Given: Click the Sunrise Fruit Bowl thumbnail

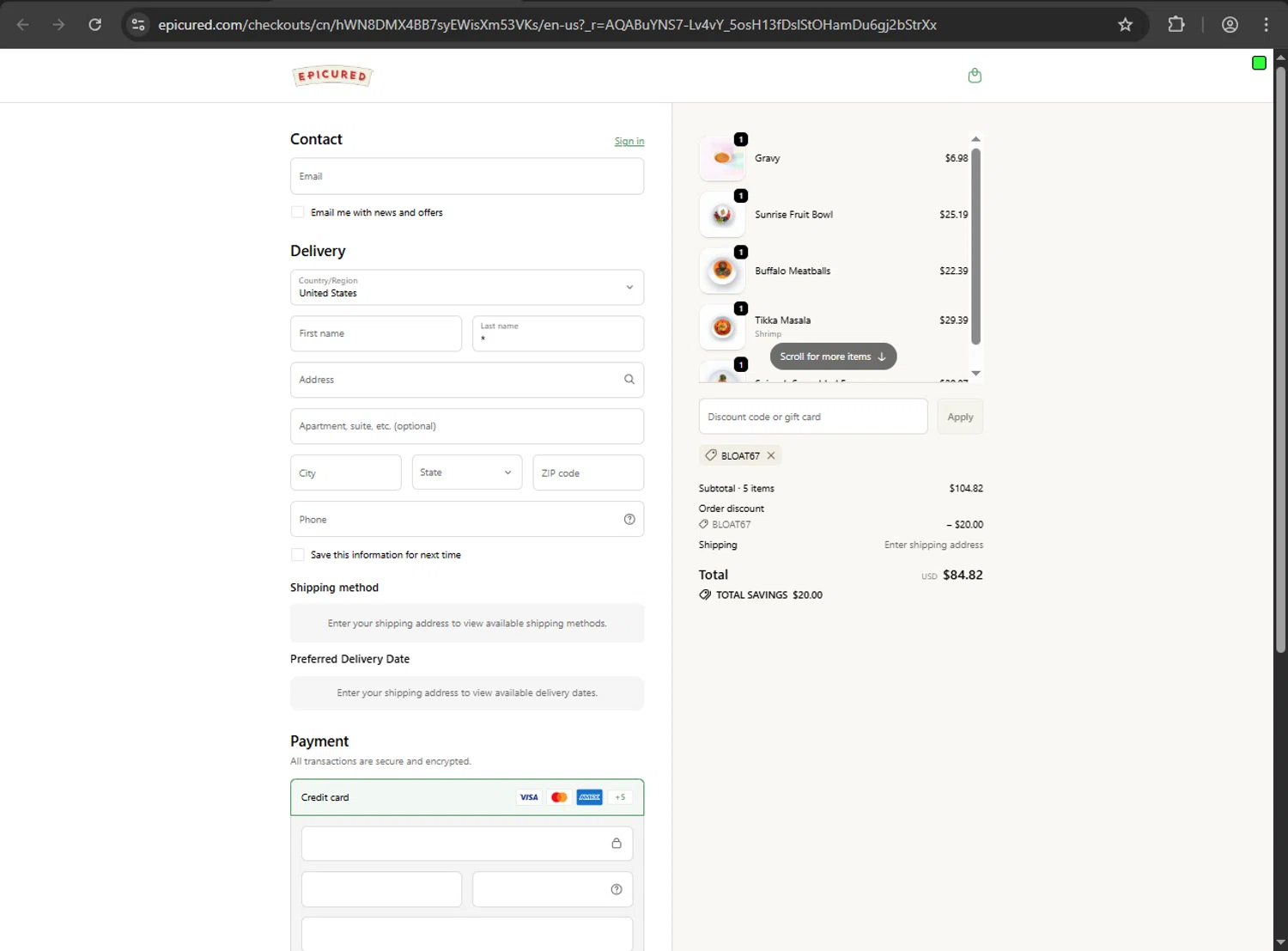Looking at the screenshot, I should 722,215.
